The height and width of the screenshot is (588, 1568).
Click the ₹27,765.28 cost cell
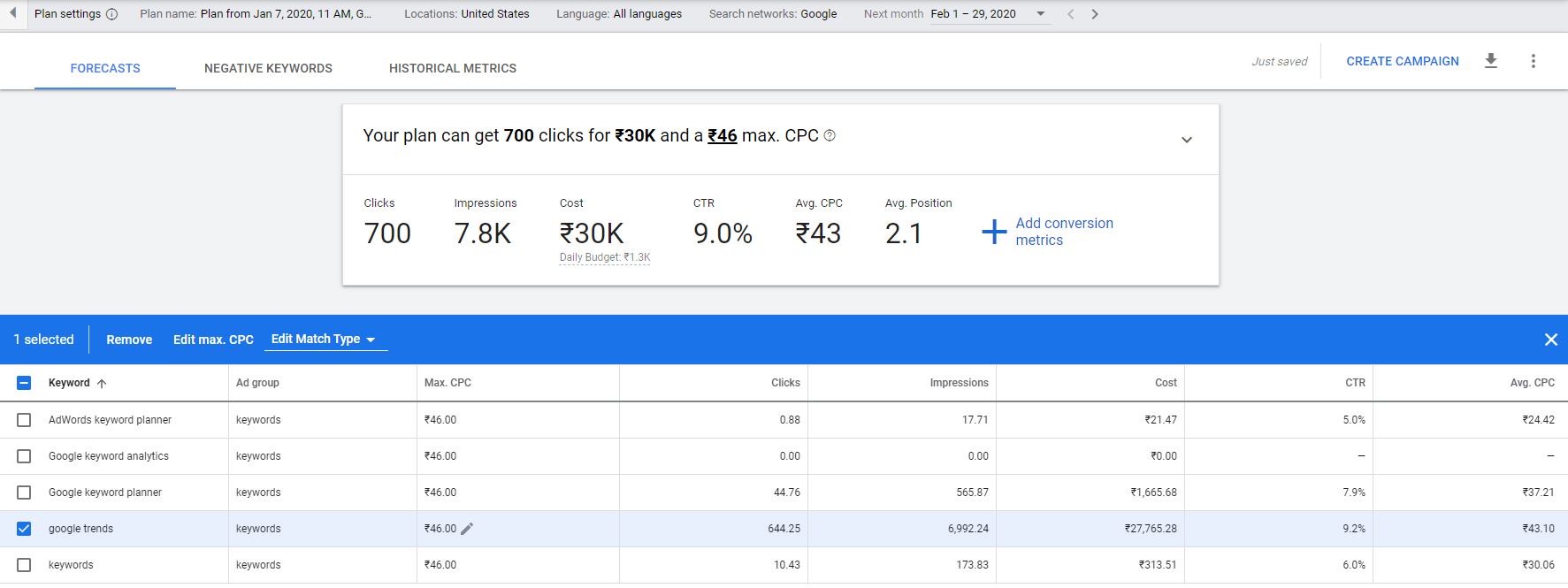click(x=1151, y=529)
